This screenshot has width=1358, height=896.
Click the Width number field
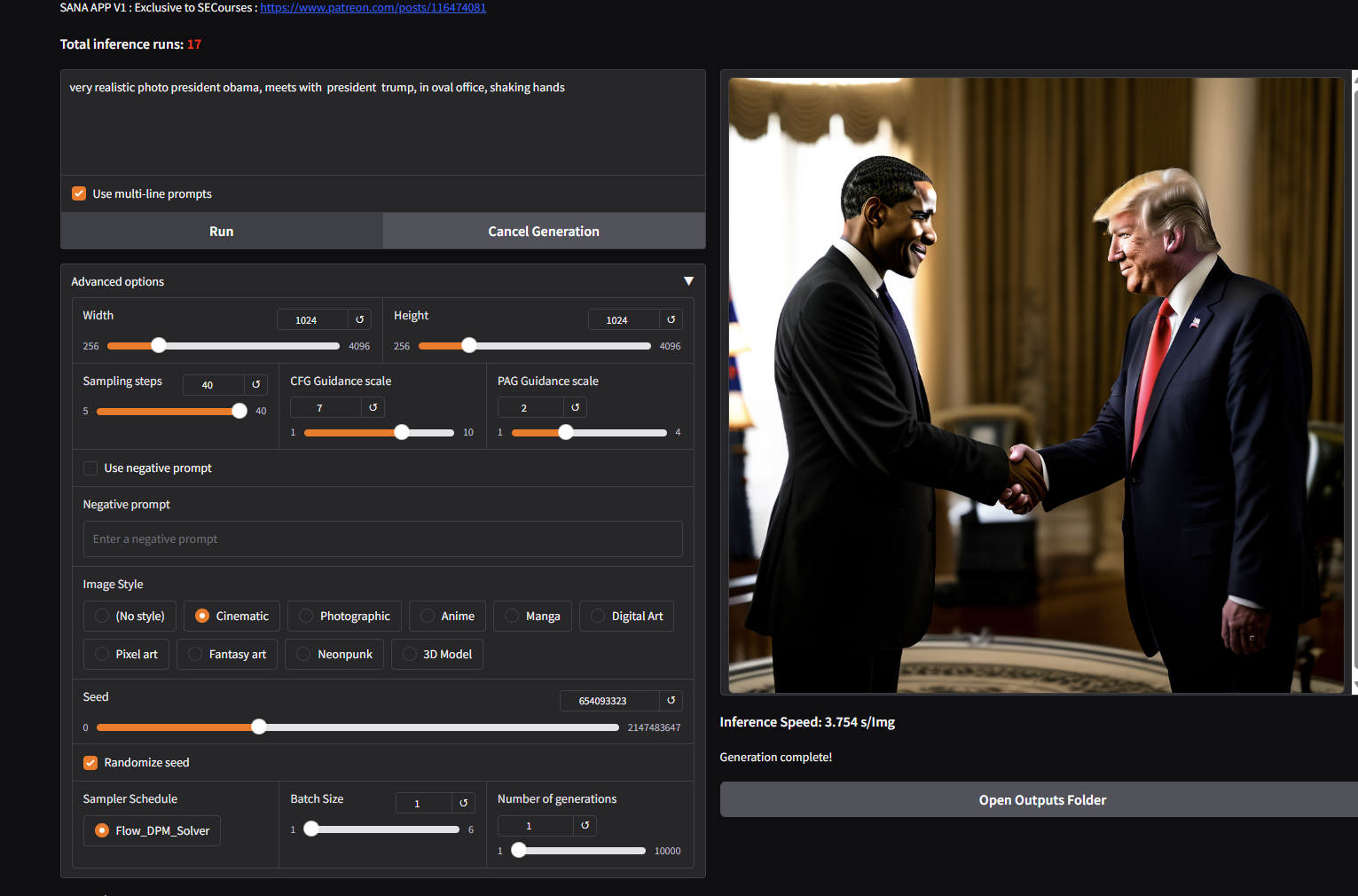(313, 319)
